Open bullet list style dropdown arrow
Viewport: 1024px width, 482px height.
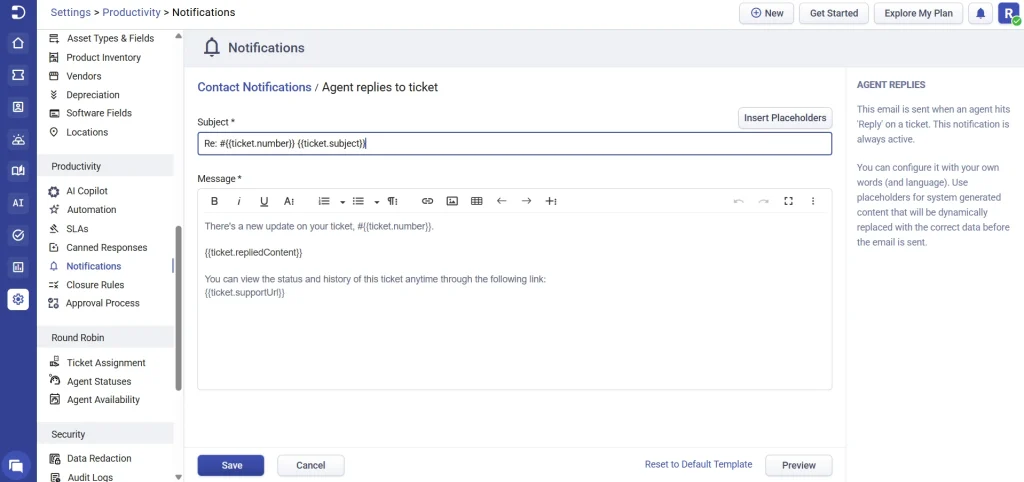point(377,202)
